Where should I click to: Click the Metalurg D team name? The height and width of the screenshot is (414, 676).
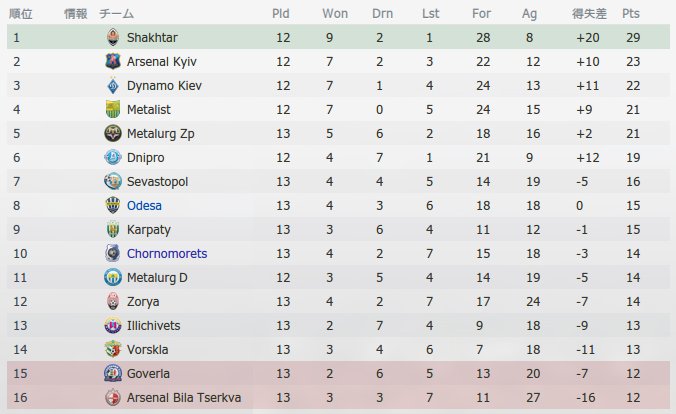click(x=157, y=278)
